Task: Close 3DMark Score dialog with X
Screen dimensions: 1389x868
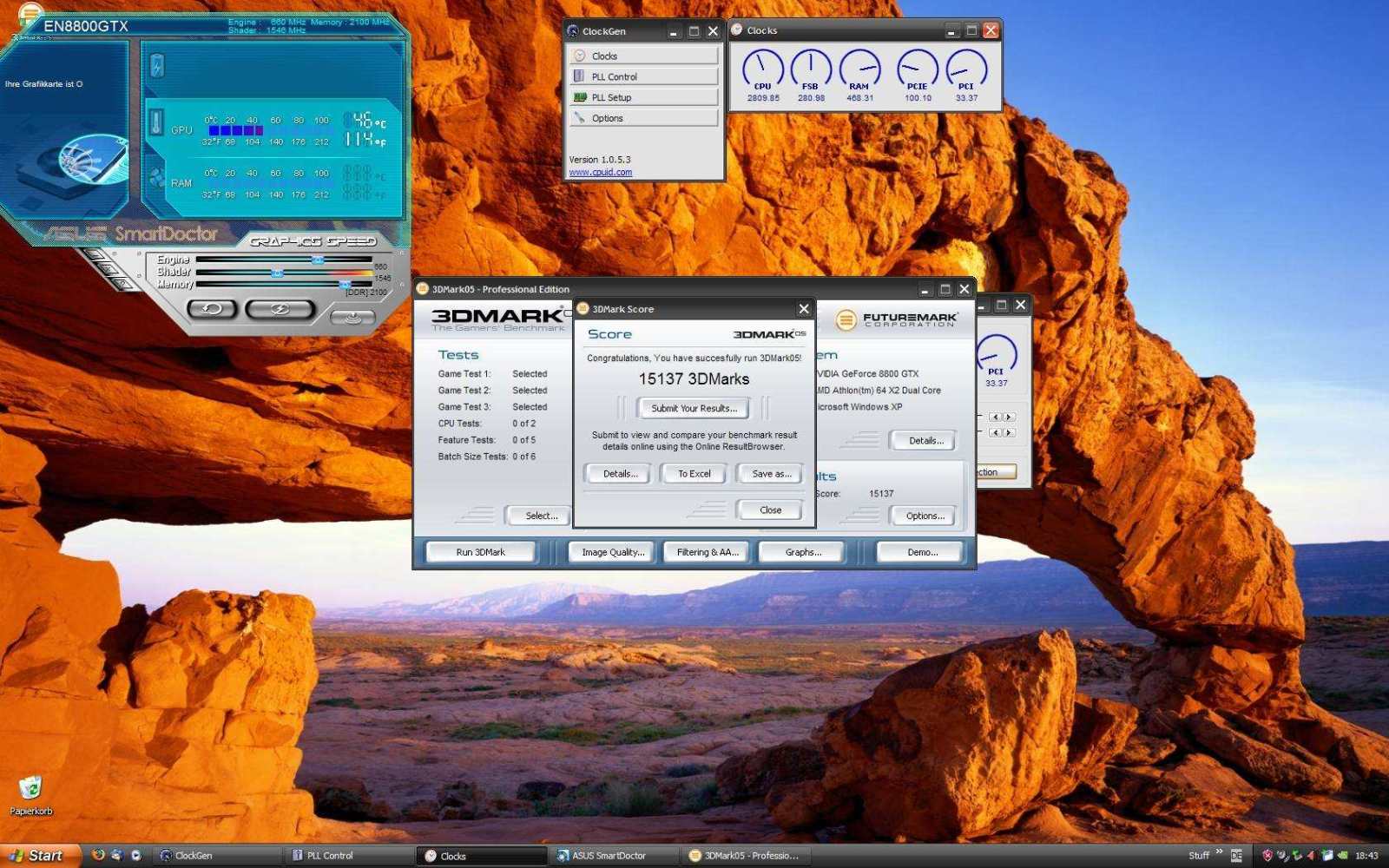Action: [x=804, y=309]
